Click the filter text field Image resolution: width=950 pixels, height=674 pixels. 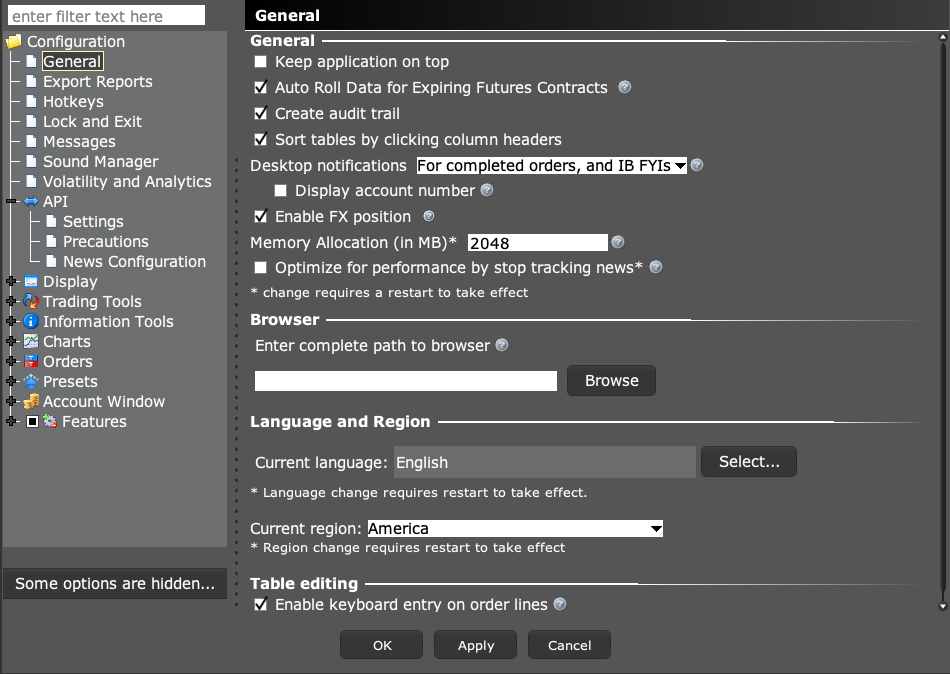107,16
